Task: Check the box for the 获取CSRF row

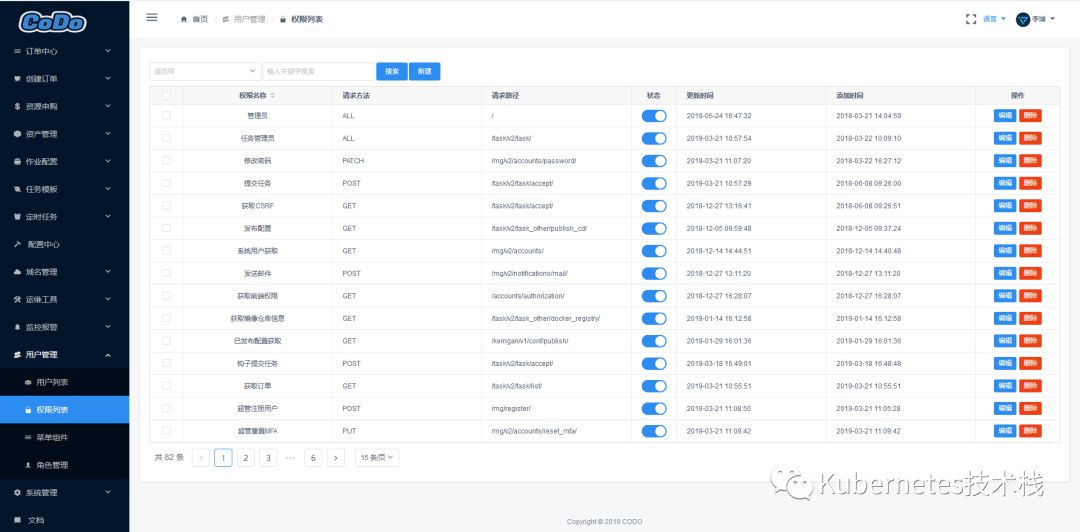Action: click(x=166, y=205)
